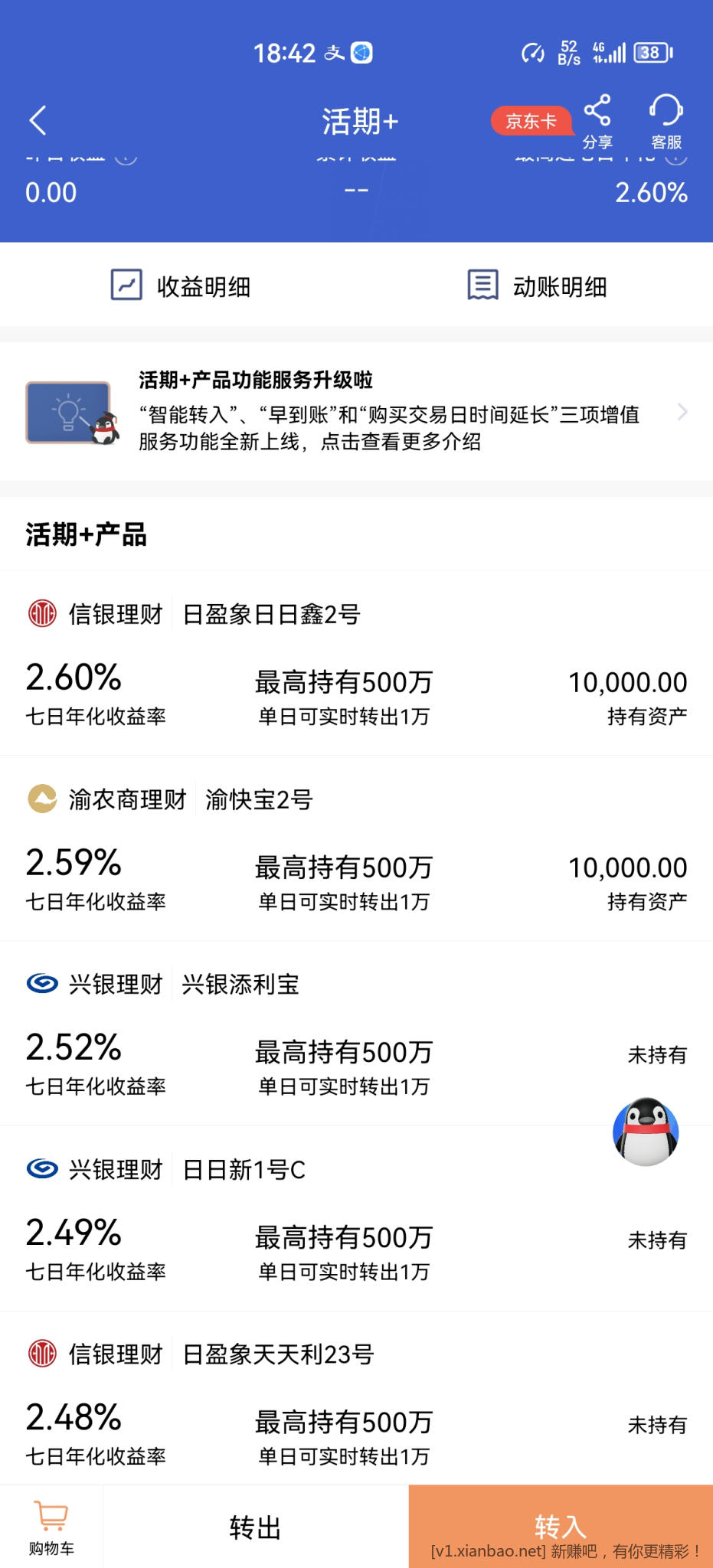
Task: Contact customer service via headset icon
Action: coord(666,111)
